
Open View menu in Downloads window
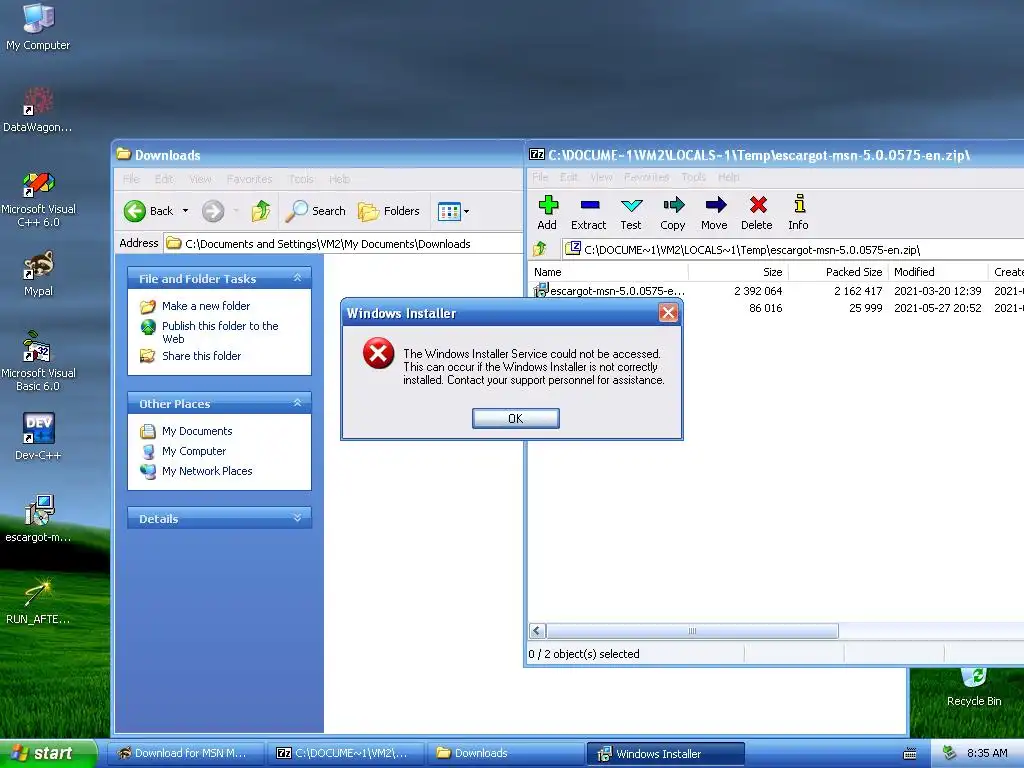coord(200,179)
